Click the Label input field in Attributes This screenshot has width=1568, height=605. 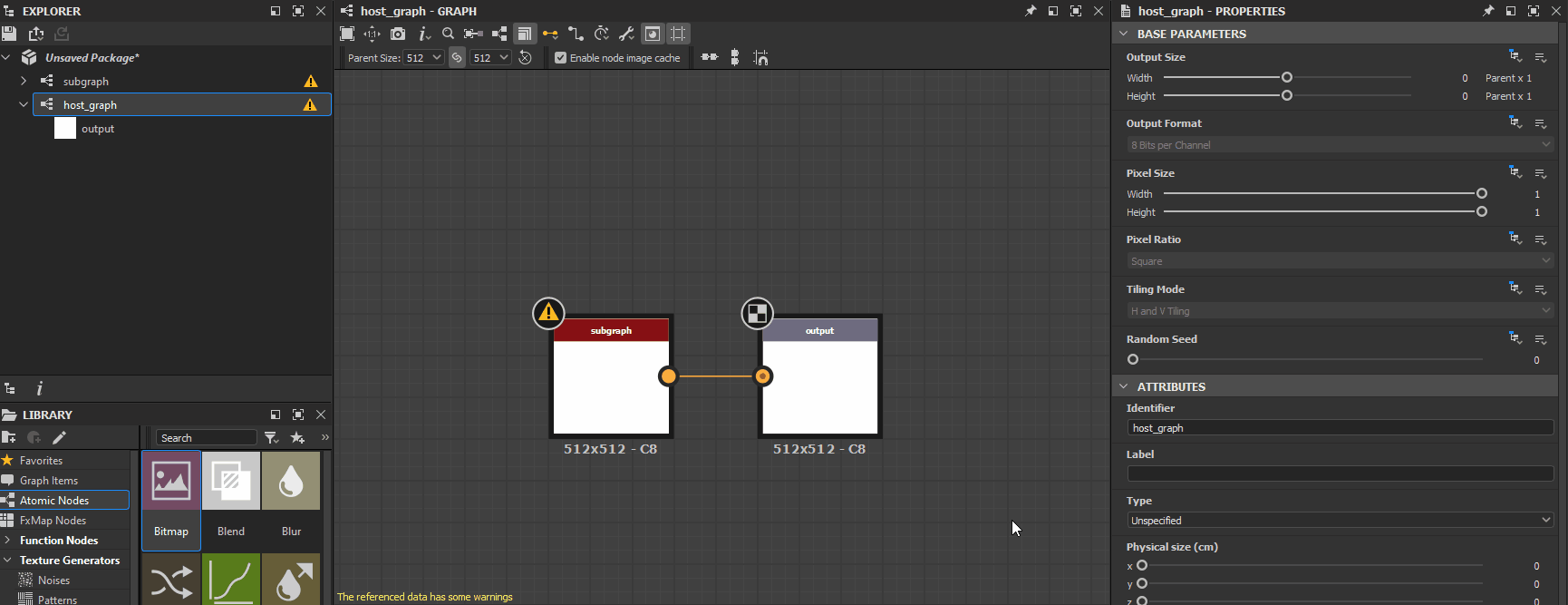(x=1340, y=473)
